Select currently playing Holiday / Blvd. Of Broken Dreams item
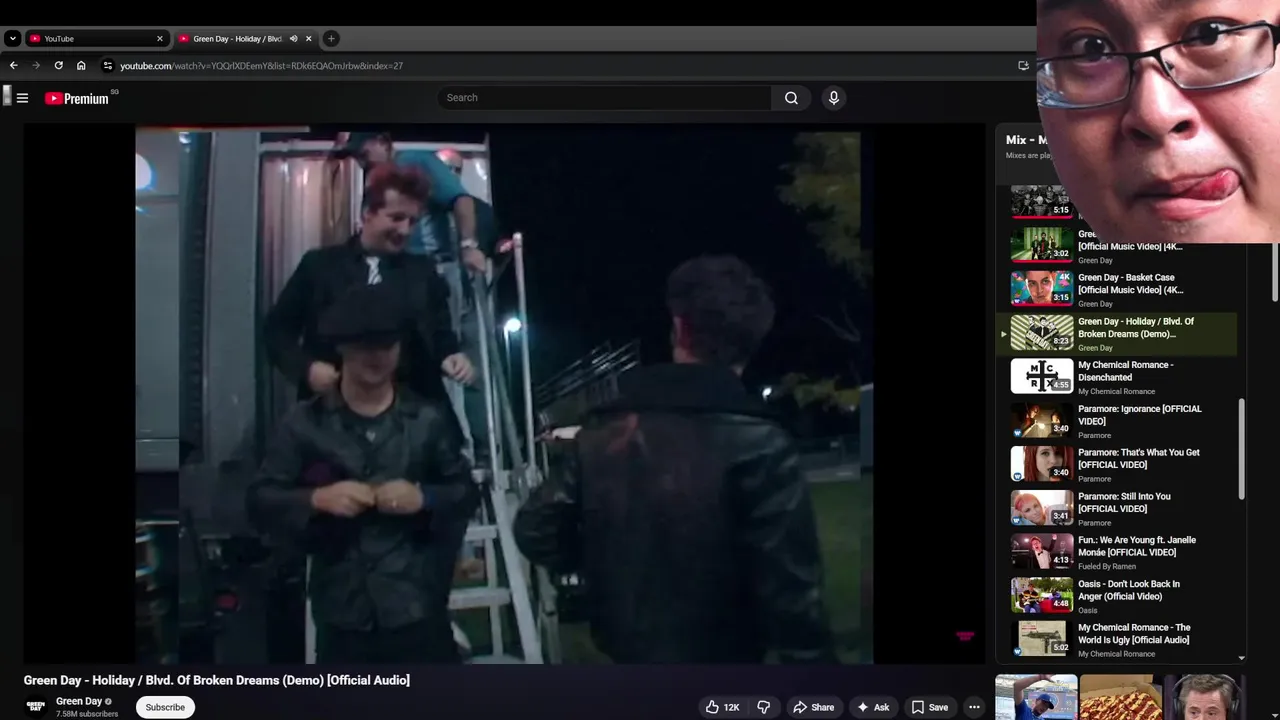The image size is (1280, 720). click(1118, 333)
